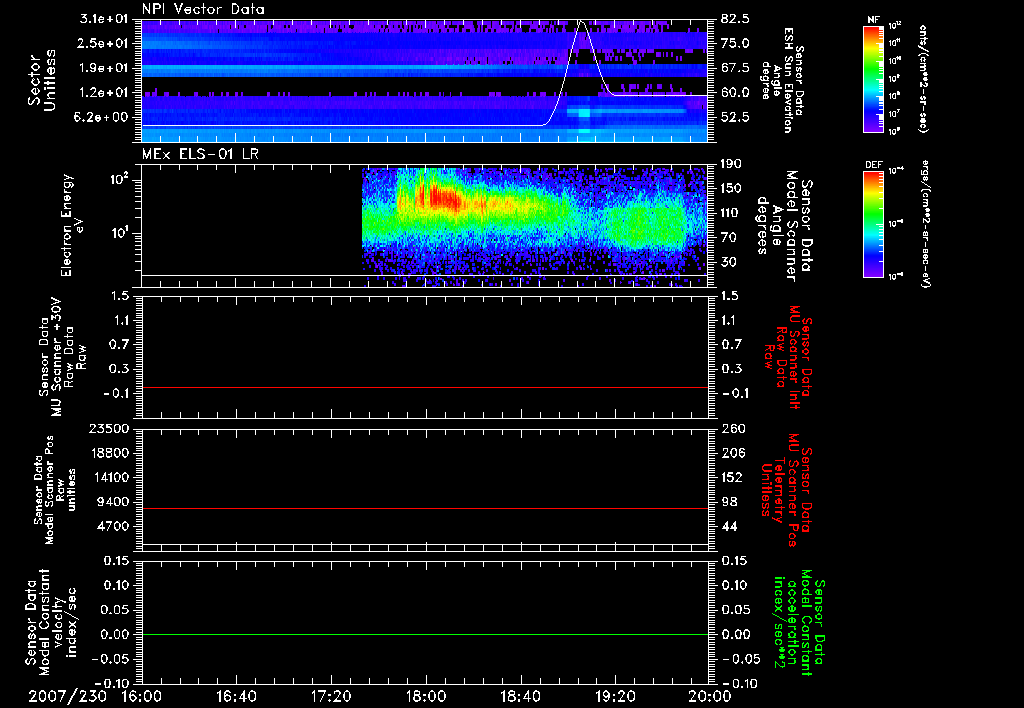
Task: Click the 75.0 elevation tick value
Action: [735, 43]
